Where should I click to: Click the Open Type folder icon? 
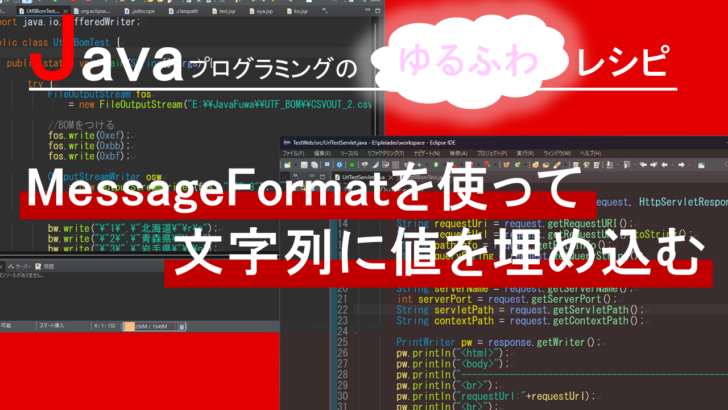[x=536, y=165]
